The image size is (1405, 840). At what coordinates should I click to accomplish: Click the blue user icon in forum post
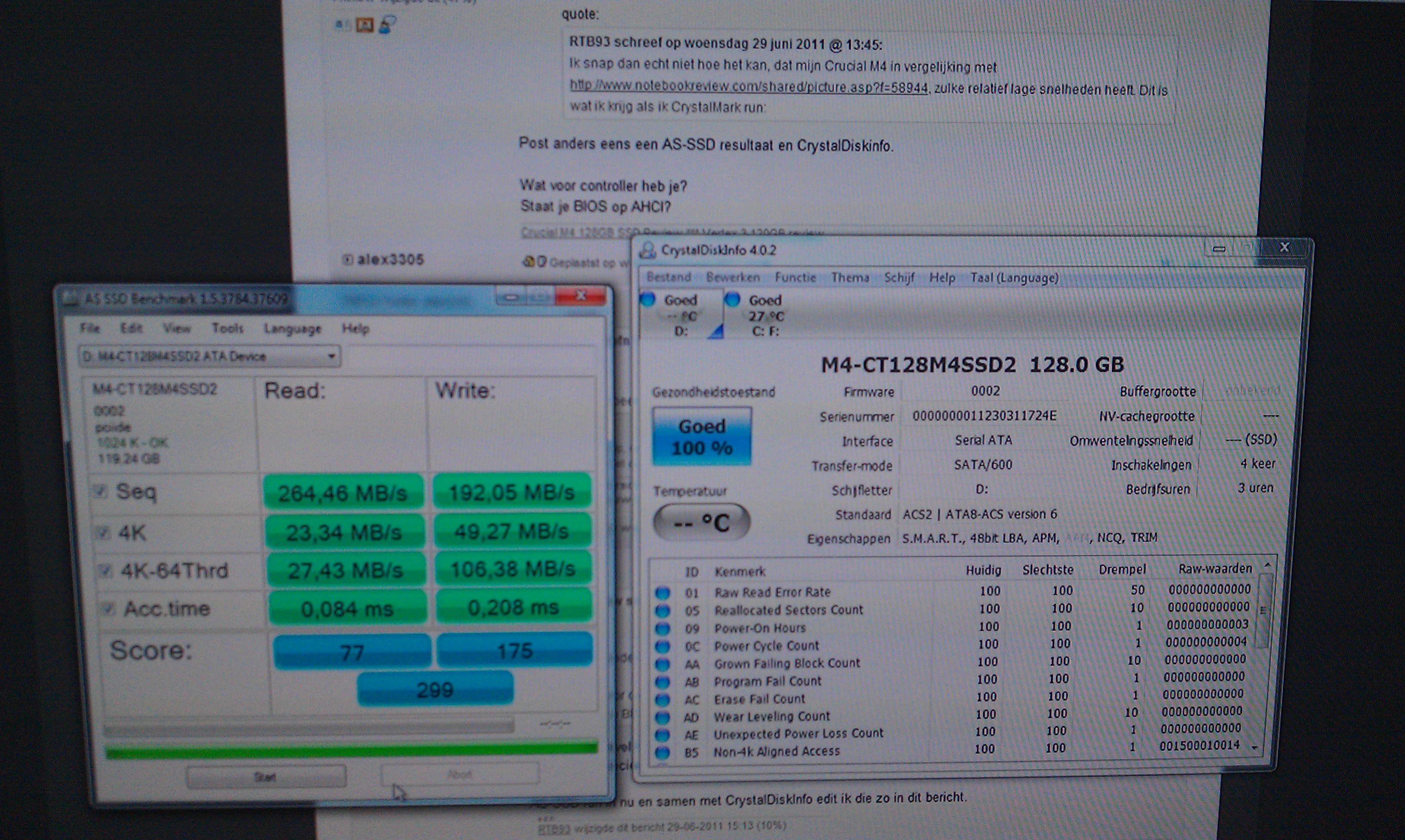pyautogui.click(x=387, y=25)
